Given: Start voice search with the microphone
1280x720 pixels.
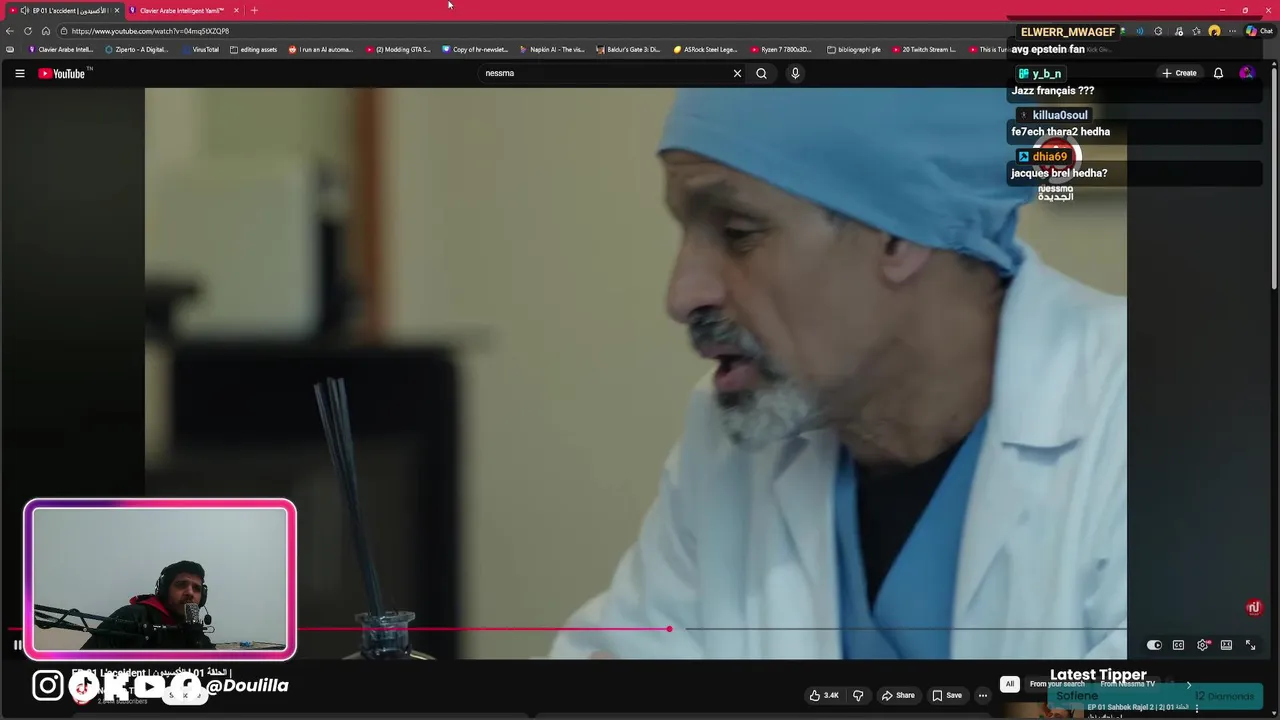Looking at the screenshot, I should point(795,73).
